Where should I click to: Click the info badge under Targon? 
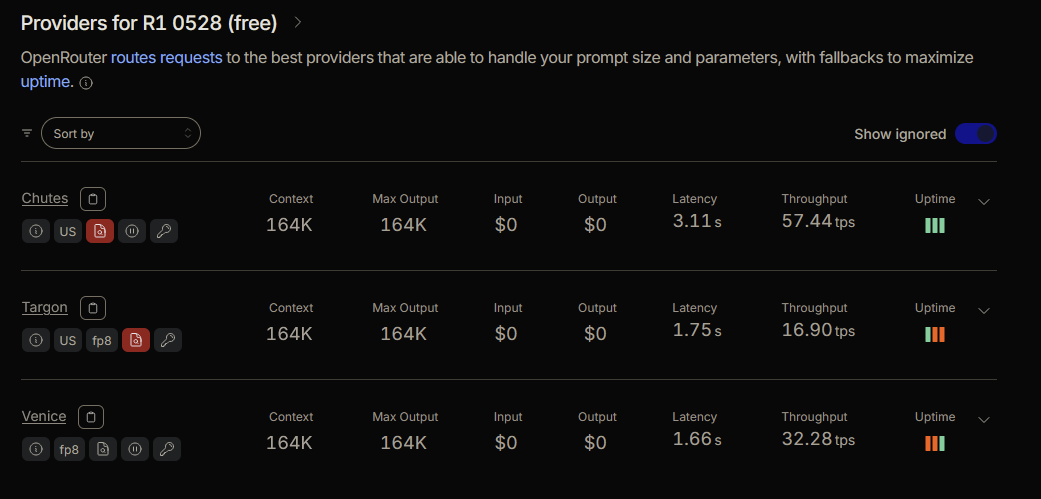coord(36,340)
